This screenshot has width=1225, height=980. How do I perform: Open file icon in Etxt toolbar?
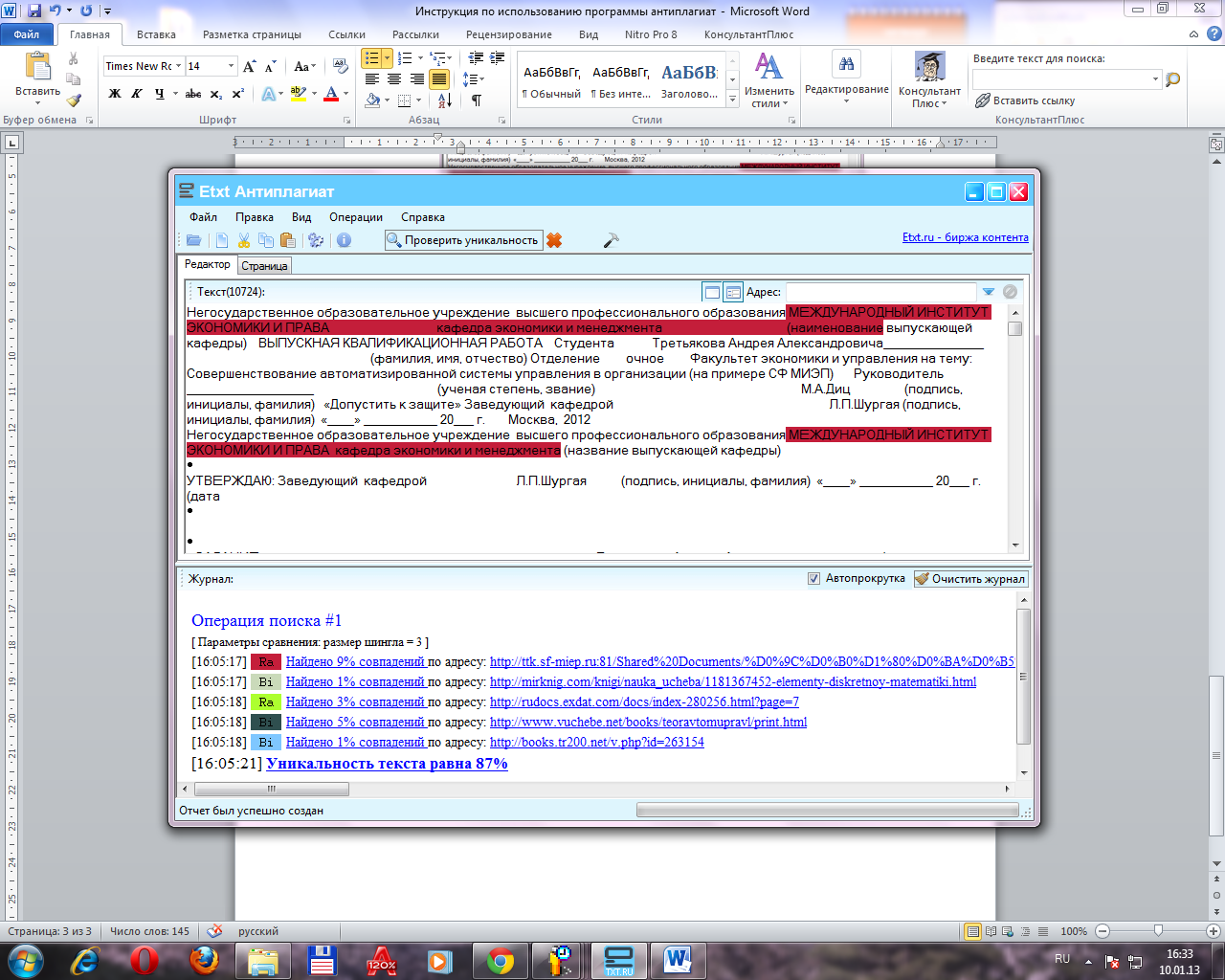point(194,240)
